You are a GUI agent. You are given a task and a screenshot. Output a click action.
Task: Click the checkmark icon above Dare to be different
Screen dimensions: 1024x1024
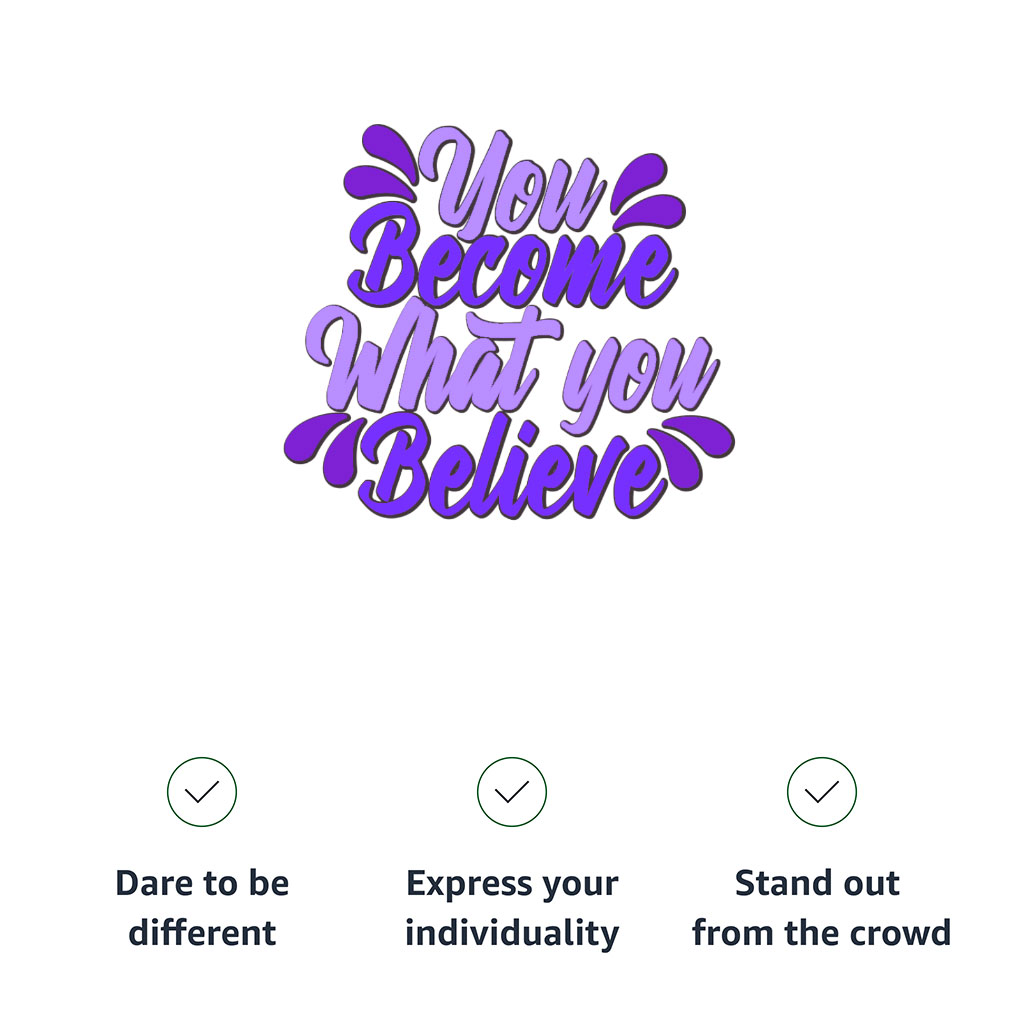pyautogui.click(x=202, y=792)
